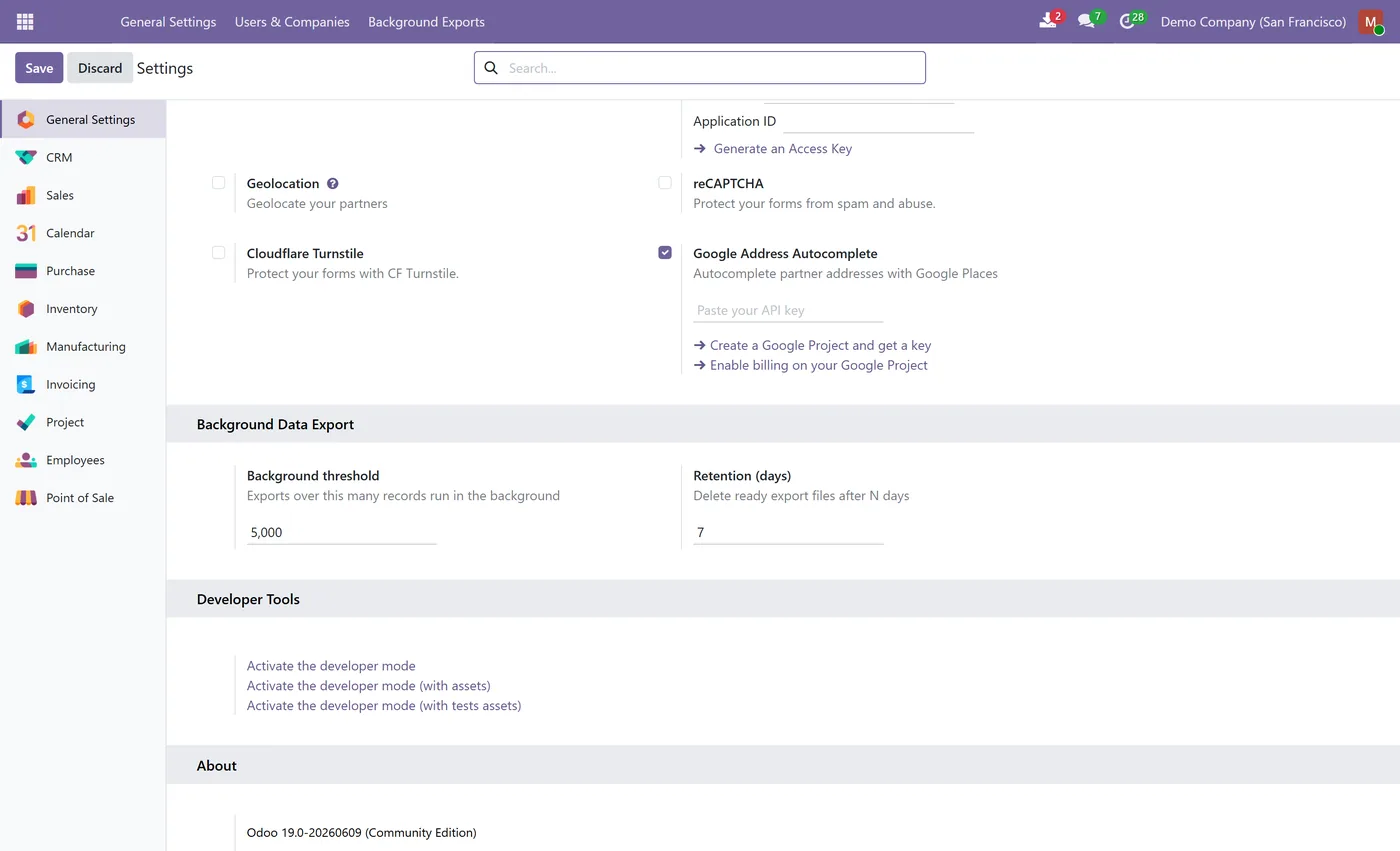The height and width of the screenshot is (851, 1400).
Task: Open the Users & Companies menu
Action: 292,22
